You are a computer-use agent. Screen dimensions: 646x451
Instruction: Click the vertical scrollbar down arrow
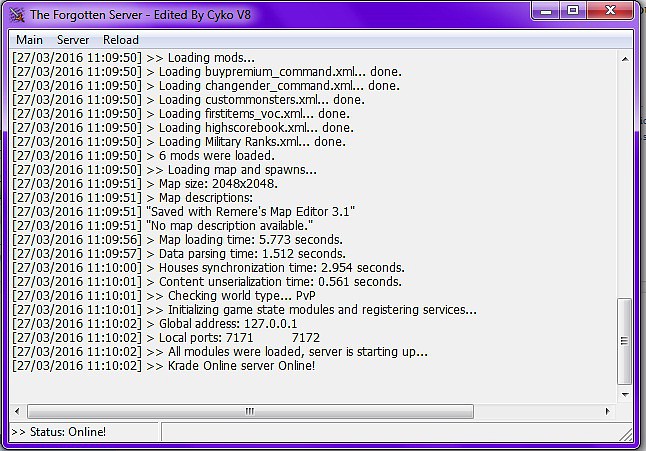[x=625, y=395]
